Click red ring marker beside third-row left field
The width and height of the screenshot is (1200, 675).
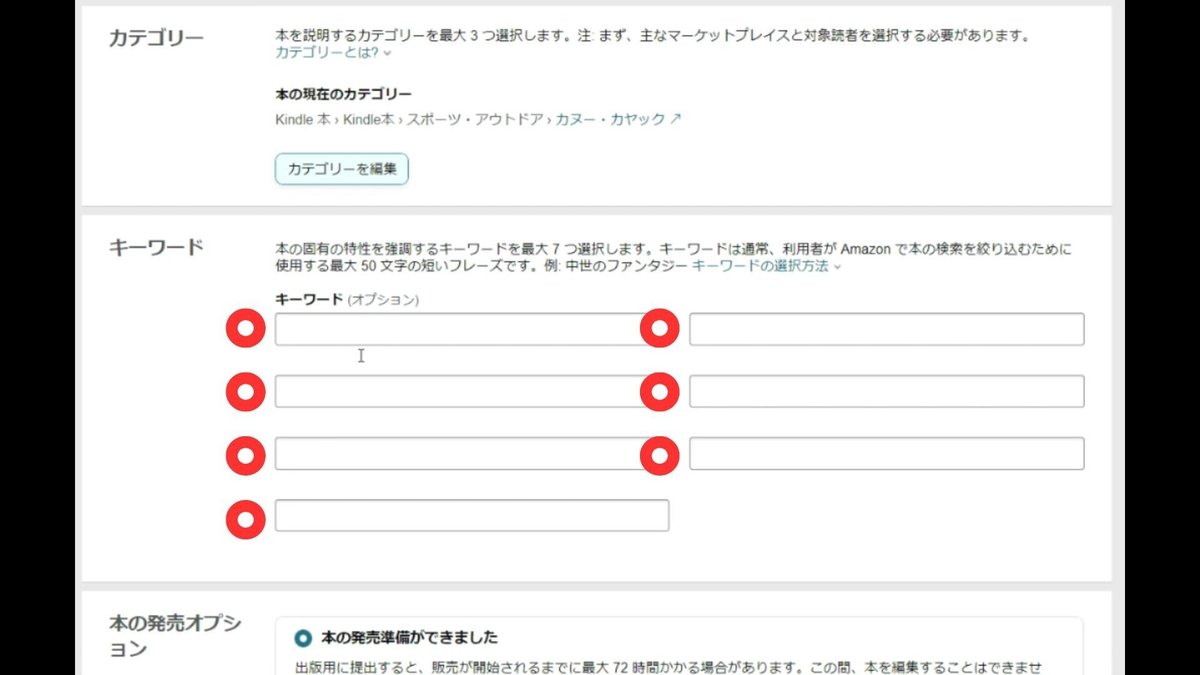pyautogui.click(x=245, y=455)
